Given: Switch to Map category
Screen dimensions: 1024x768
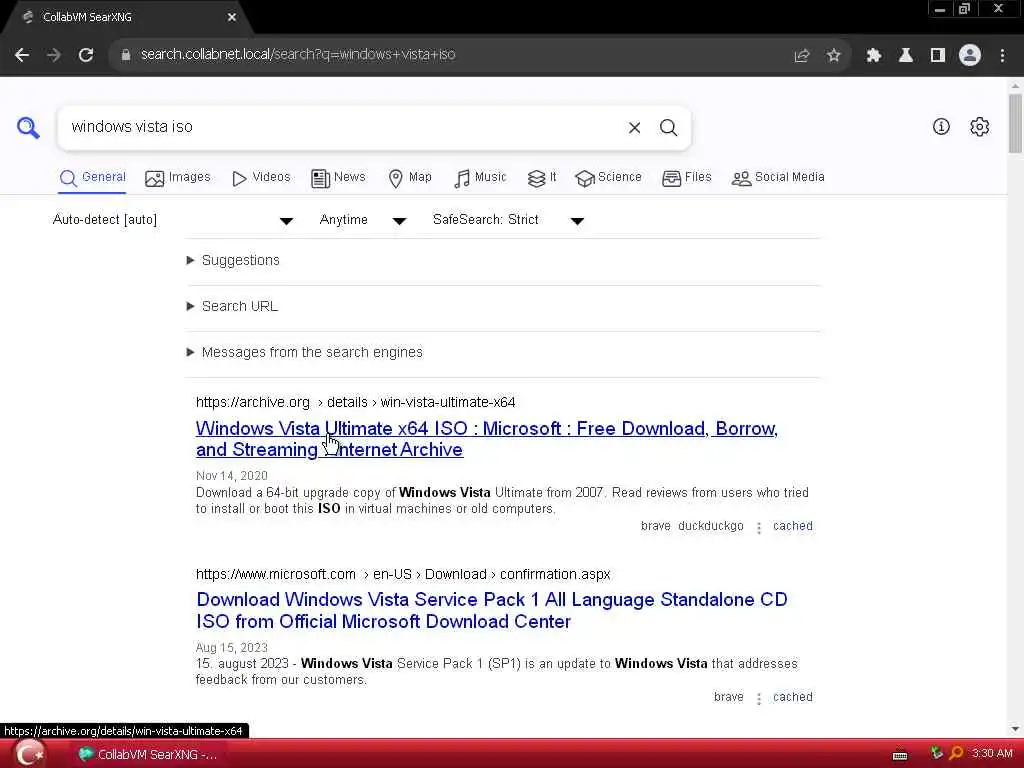Looking at the screenshot, I should (x=409, y=178).
